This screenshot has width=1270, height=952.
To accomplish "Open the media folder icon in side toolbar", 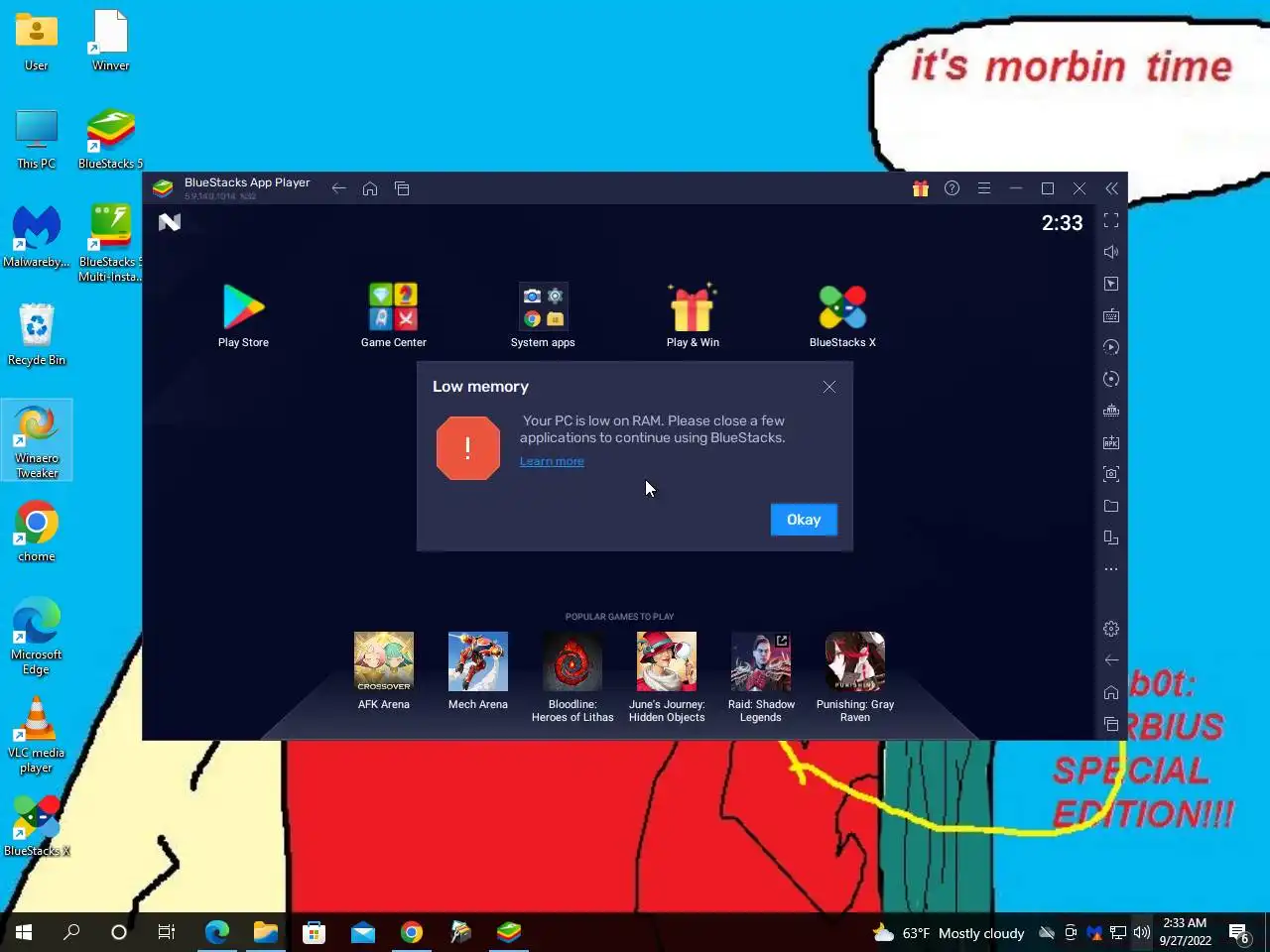I will tap(1111, 506).
